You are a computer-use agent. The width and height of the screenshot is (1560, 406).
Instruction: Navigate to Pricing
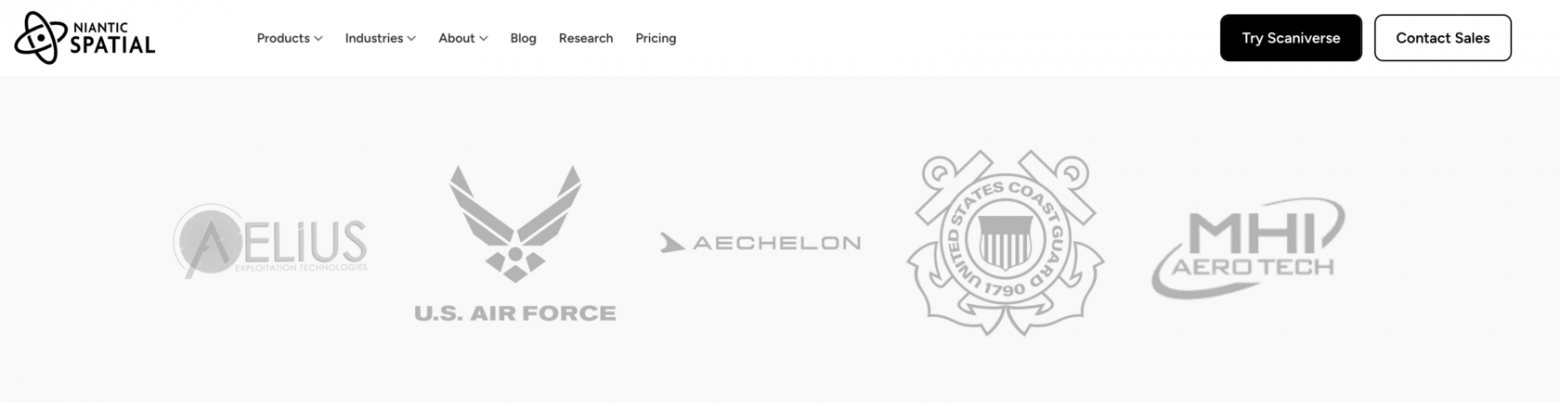point(656,38)
